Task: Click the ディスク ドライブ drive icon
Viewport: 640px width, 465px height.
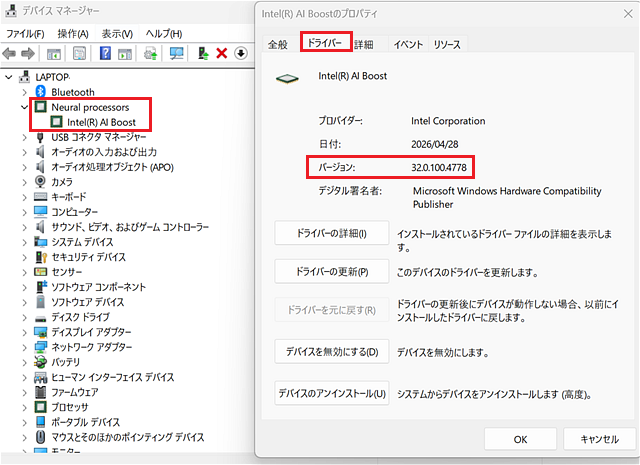Action: [40, 318]
